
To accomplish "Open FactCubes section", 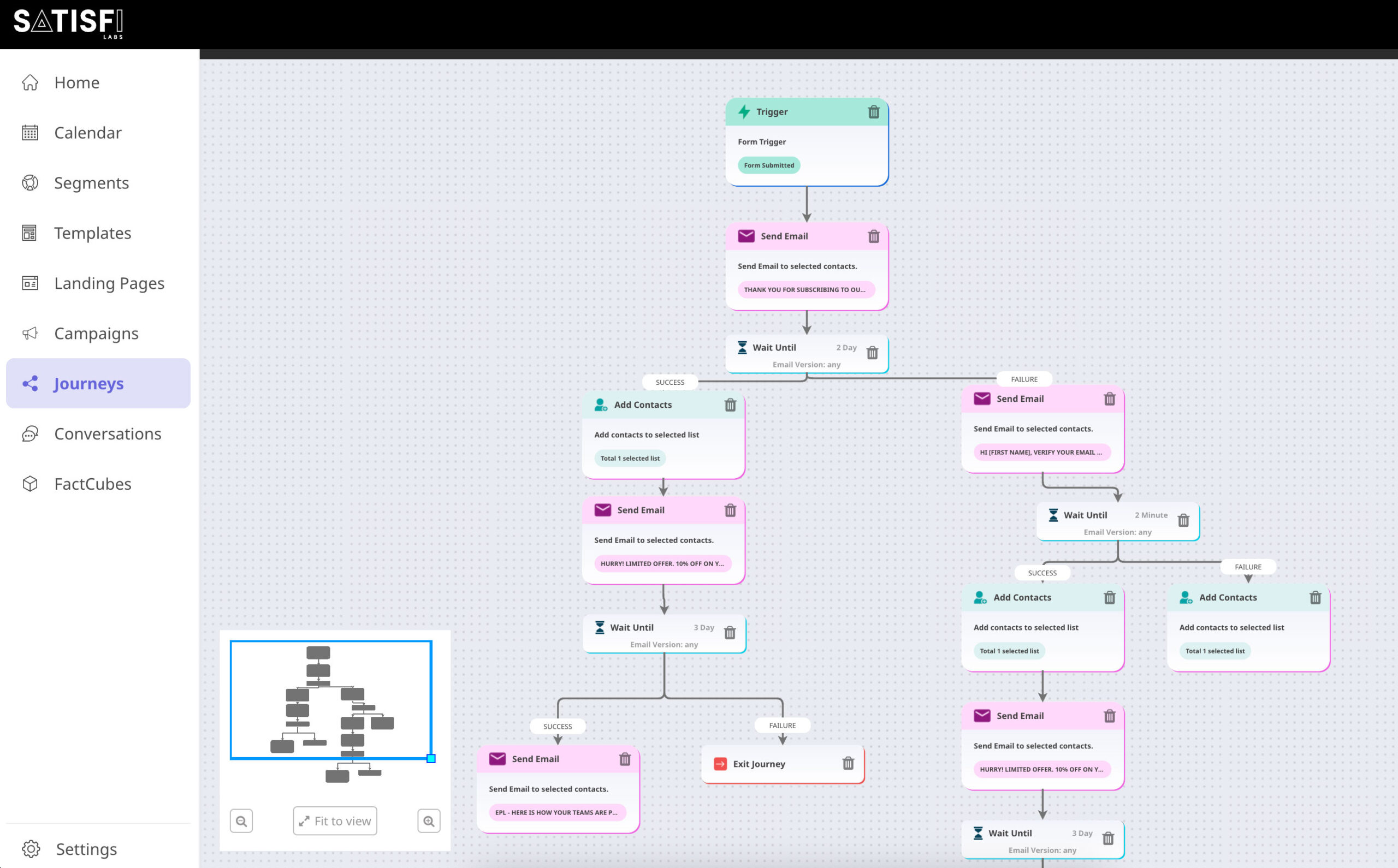I will 98,484.
